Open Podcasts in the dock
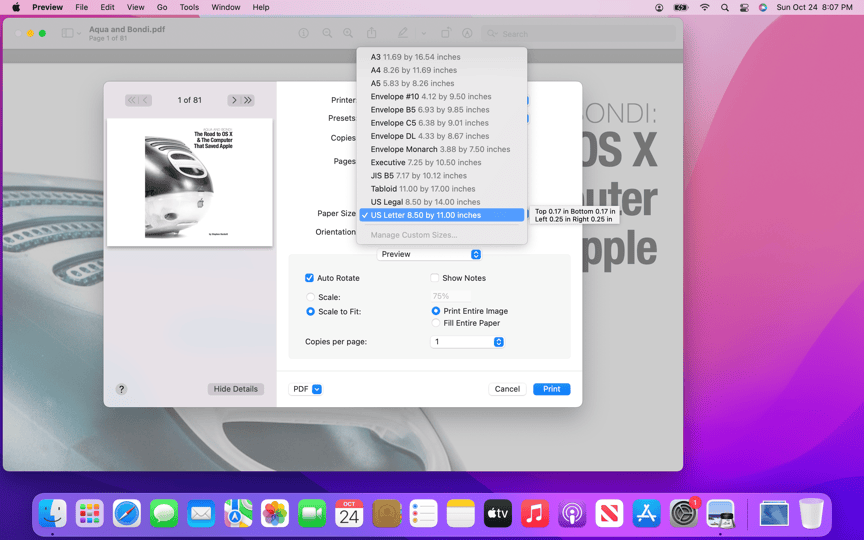The height and width of the screenshot is (540, 864). tap(572, 514)
